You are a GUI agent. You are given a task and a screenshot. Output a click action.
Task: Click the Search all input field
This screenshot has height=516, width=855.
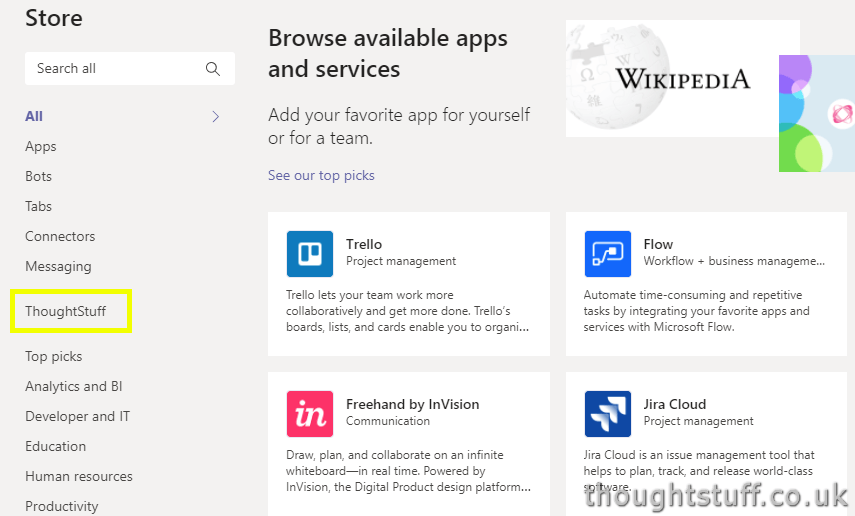tap(130, 68)
